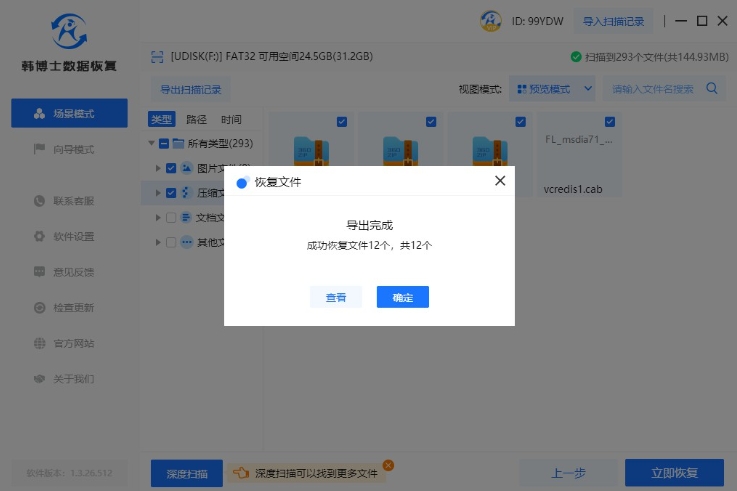The image size is (737, 491).
Task: Switch to the 路径 tab
Action: tap(196, 119)
